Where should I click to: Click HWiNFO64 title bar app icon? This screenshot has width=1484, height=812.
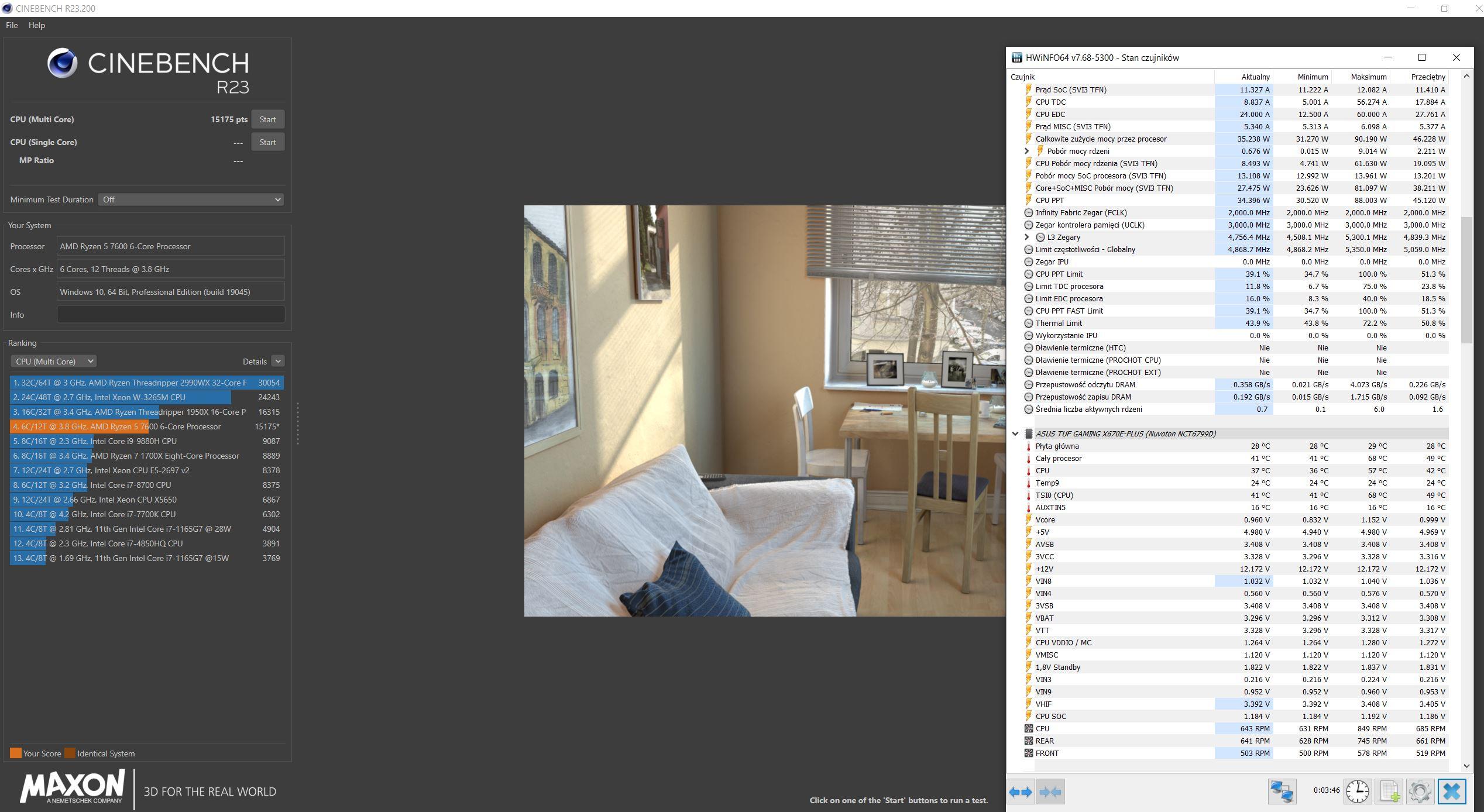tap(1017, 57)
